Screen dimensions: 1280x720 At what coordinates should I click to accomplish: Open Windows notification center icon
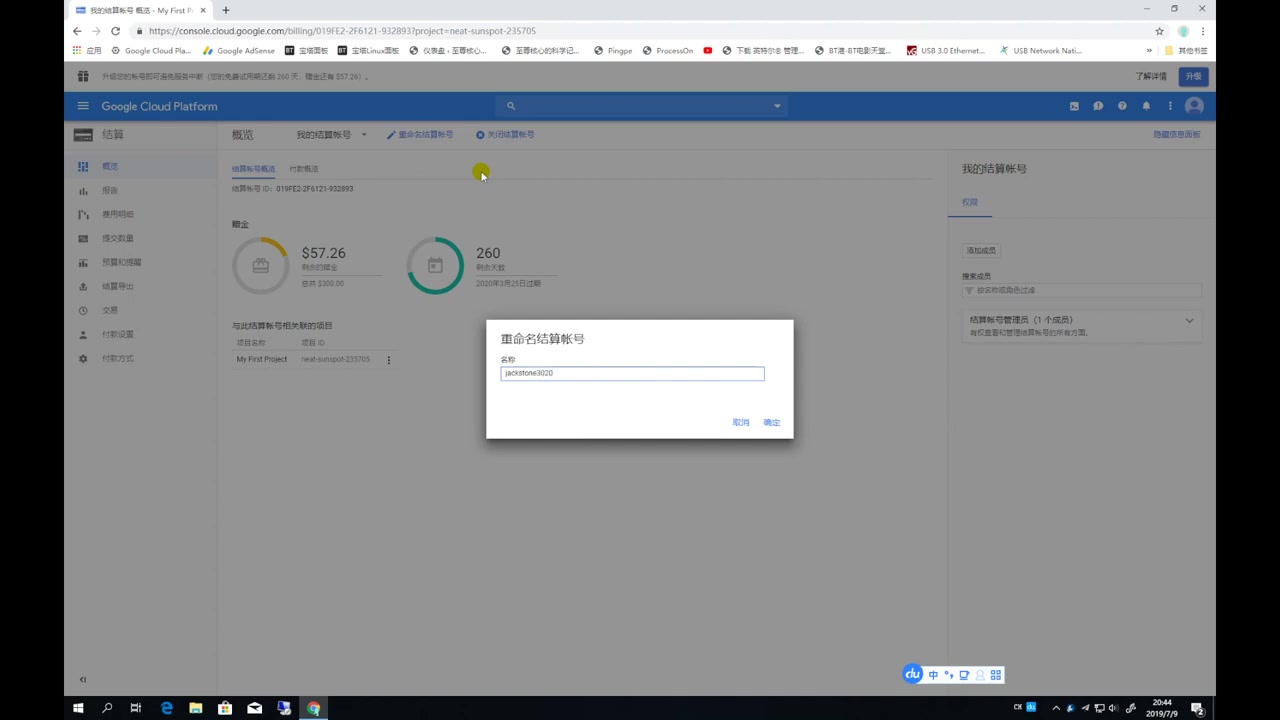[1197, 708]
